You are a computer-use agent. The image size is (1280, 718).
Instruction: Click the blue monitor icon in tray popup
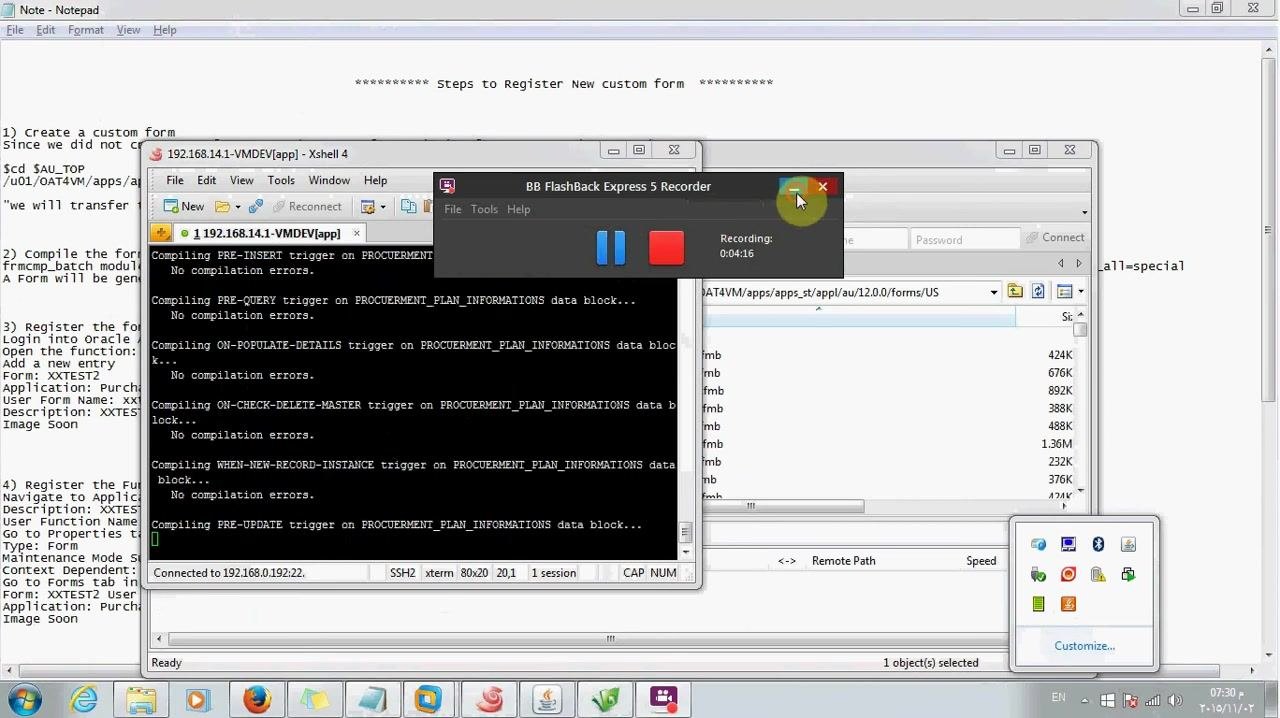pos(1068,544)
